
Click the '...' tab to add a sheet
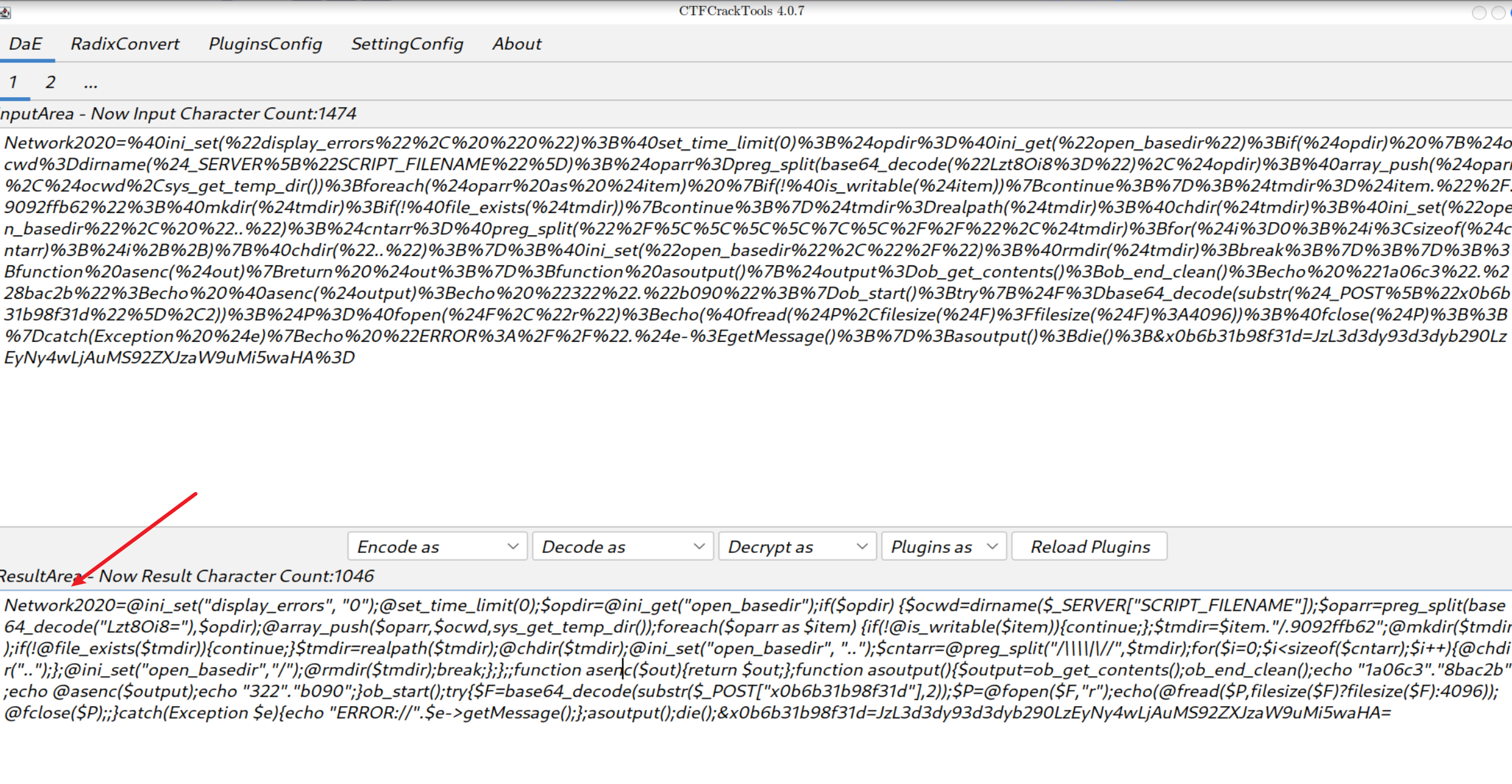(91, 82)
